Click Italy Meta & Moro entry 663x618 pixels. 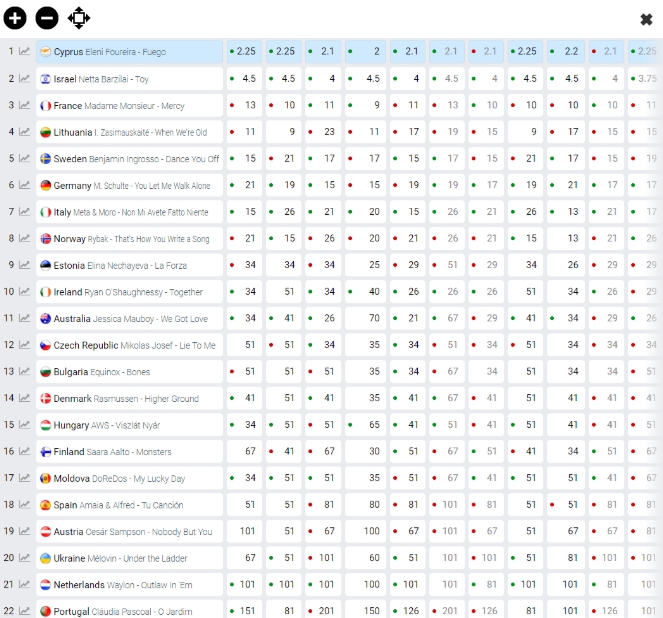point(129,212)
